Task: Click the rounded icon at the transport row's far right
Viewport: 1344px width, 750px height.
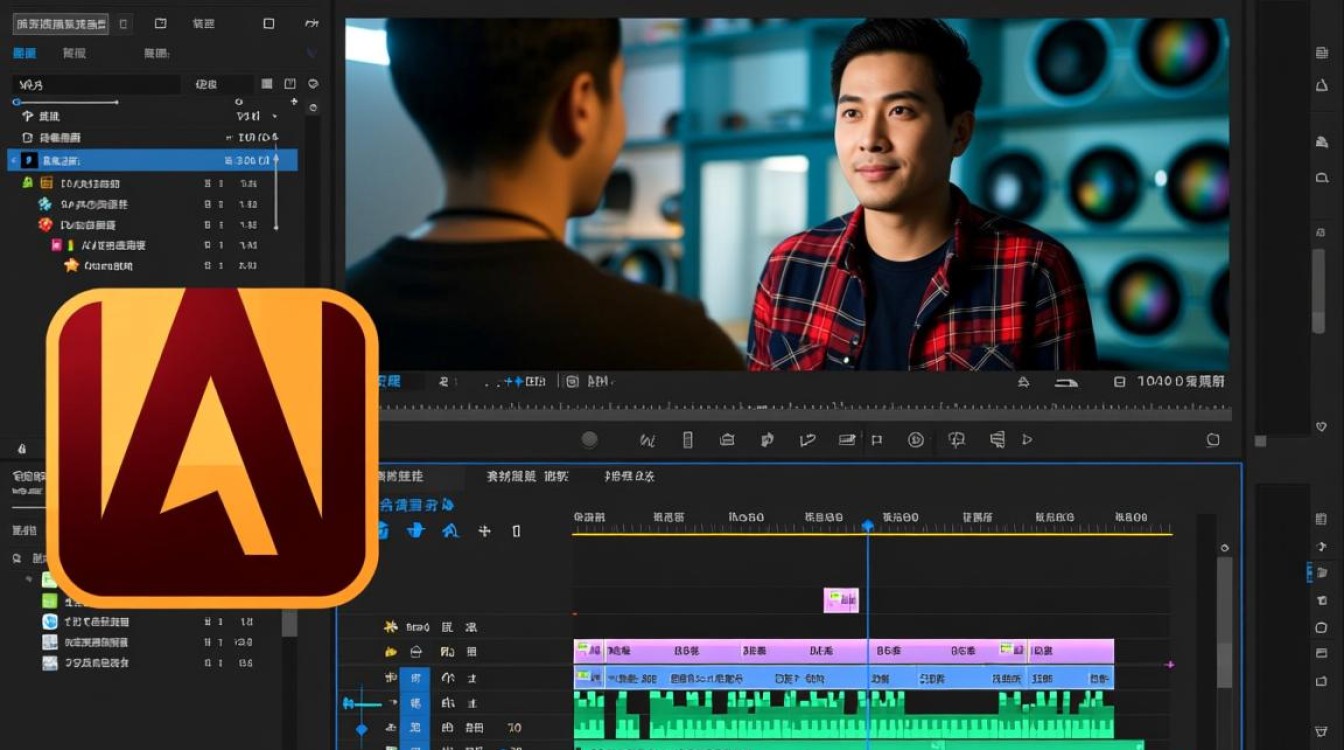Action: point(1213,439)
